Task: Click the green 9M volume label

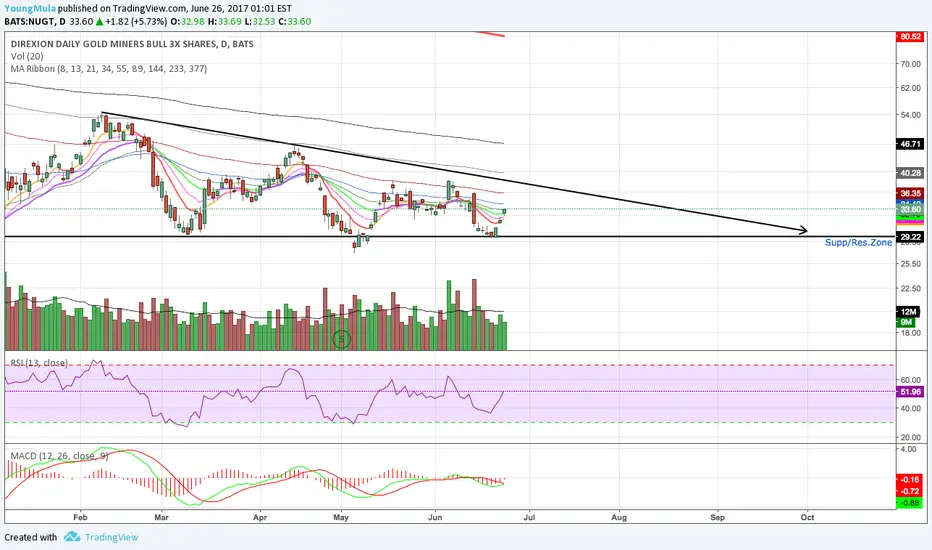Action: pyautogui.click(x=906, y=322)
